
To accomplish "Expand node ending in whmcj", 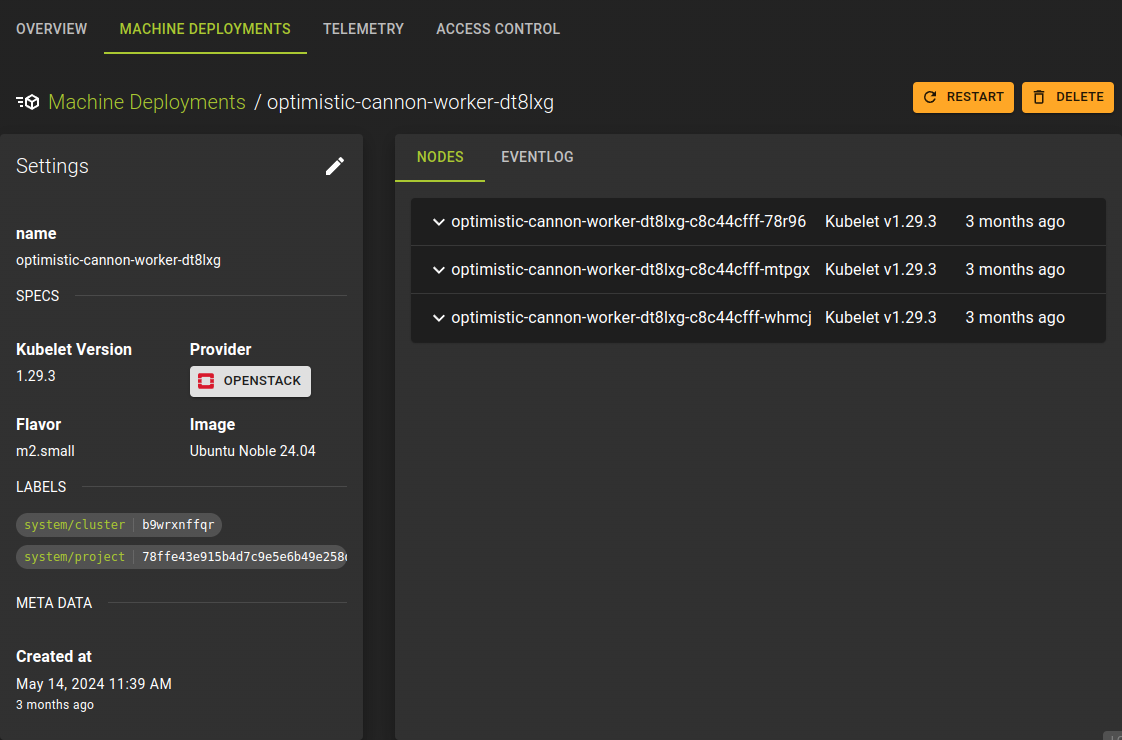I will 439,318.
